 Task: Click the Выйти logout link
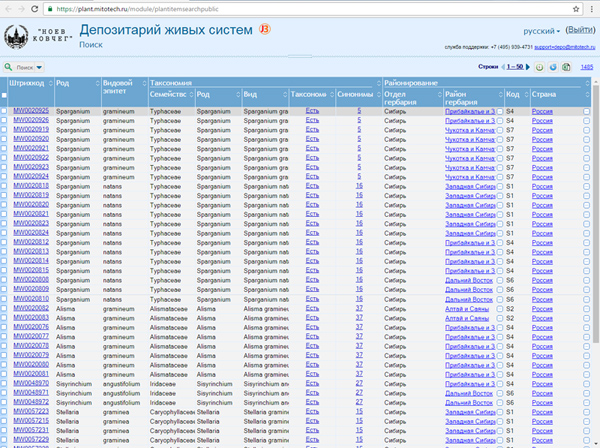580,30
